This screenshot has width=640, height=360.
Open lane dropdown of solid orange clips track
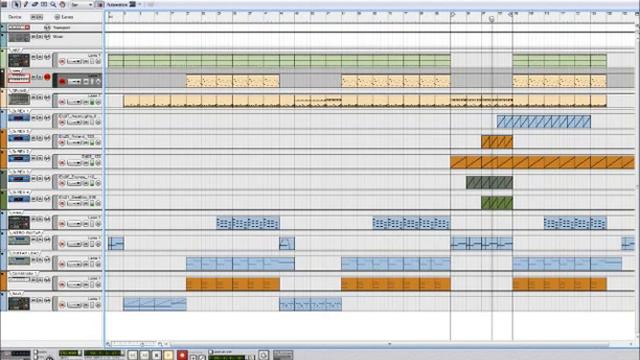[x=74, y=284]
